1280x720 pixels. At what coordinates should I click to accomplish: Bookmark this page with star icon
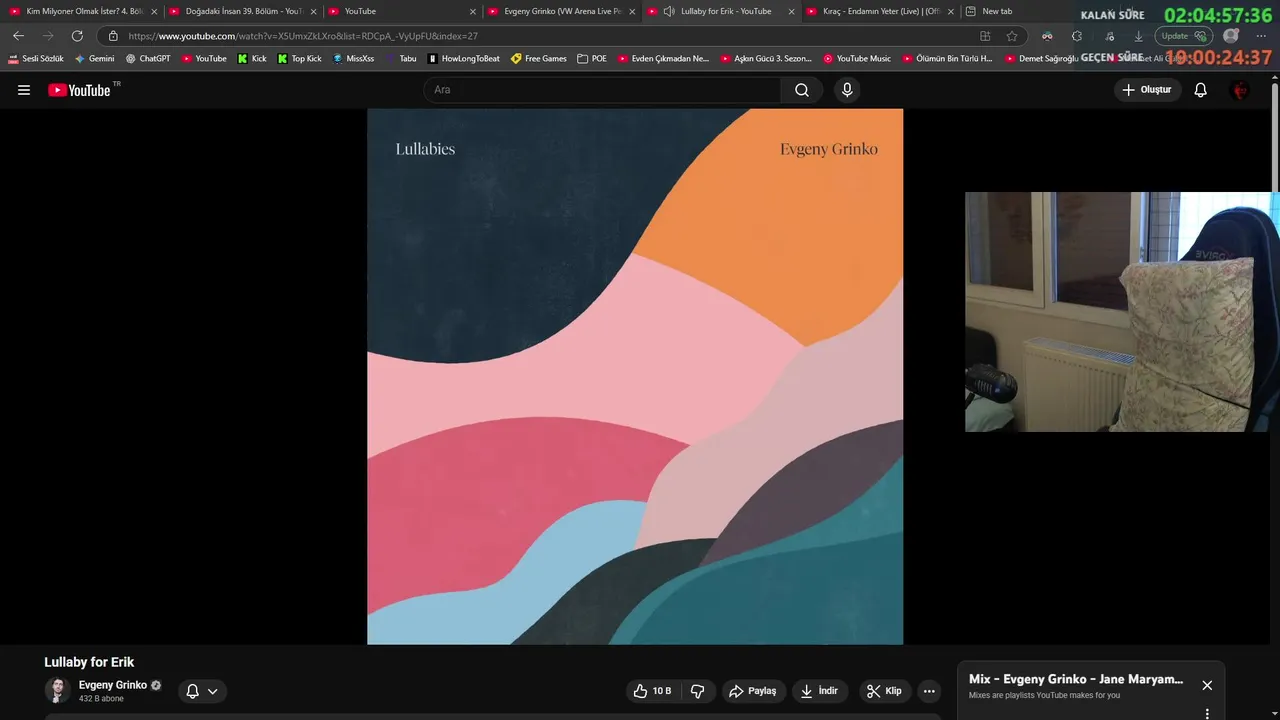point(1012,36)
